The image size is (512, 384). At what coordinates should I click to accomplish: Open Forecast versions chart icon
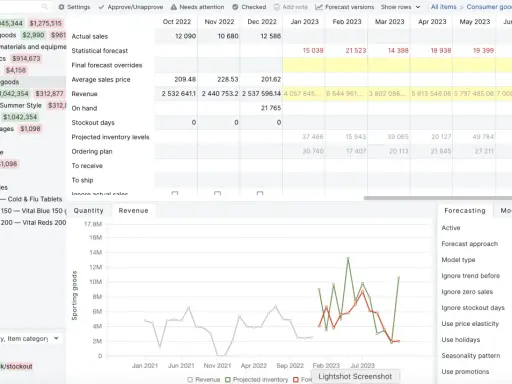click(319, 7)
